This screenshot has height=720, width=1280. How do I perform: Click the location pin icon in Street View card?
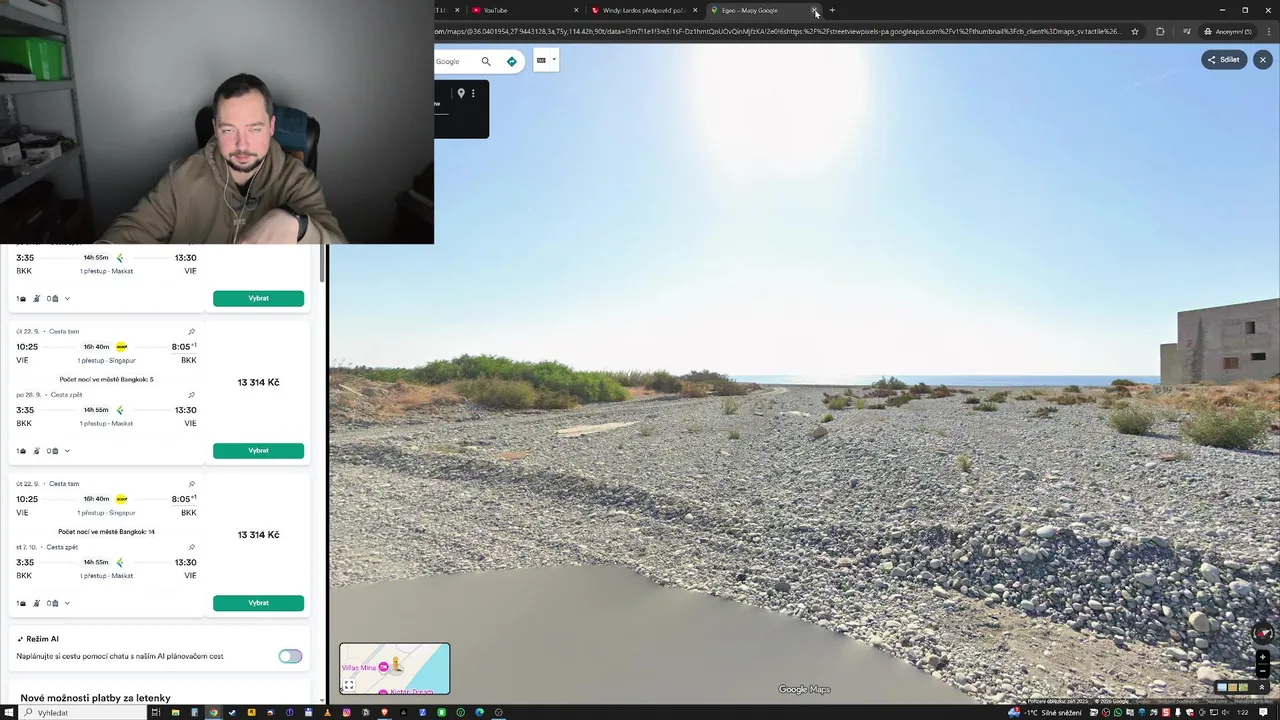tap(461, 93)
